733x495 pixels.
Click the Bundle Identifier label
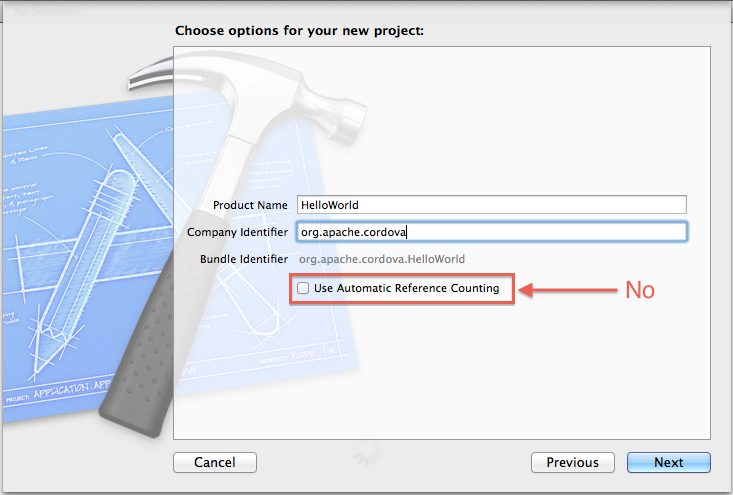point(244,259)
